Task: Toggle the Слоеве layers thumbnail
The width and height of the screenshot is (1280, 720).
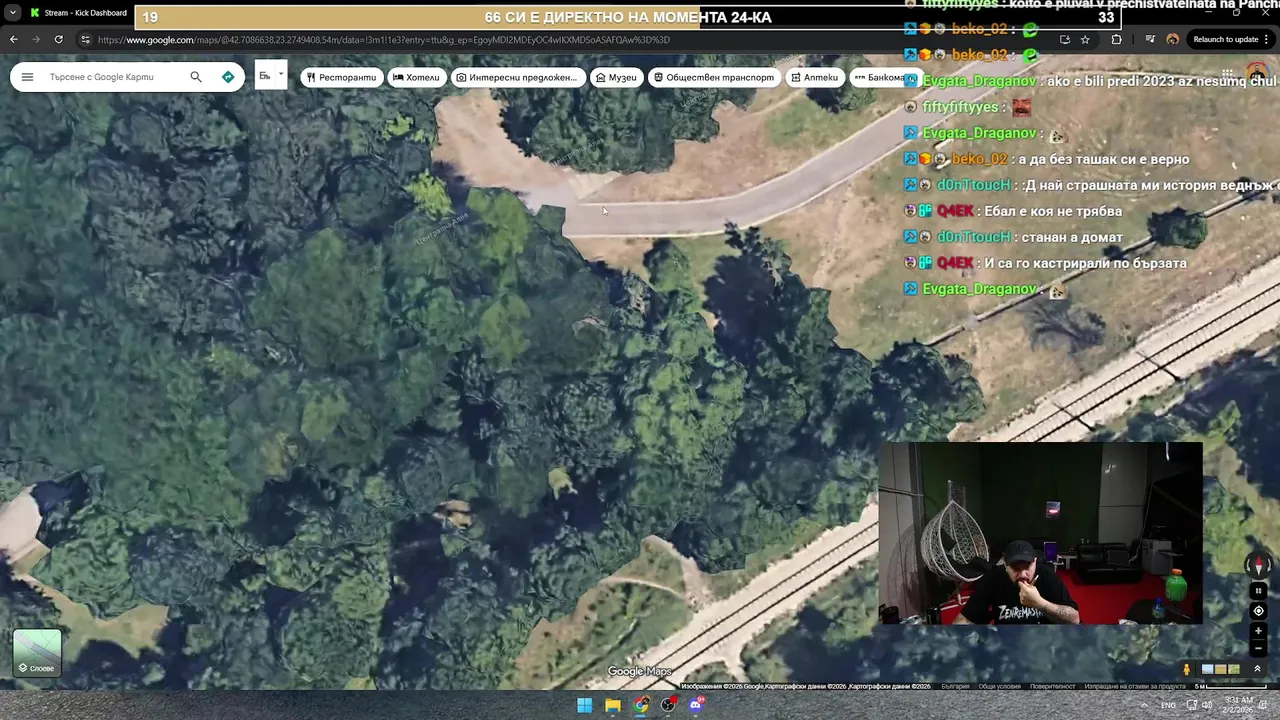Action: (37, 653)
